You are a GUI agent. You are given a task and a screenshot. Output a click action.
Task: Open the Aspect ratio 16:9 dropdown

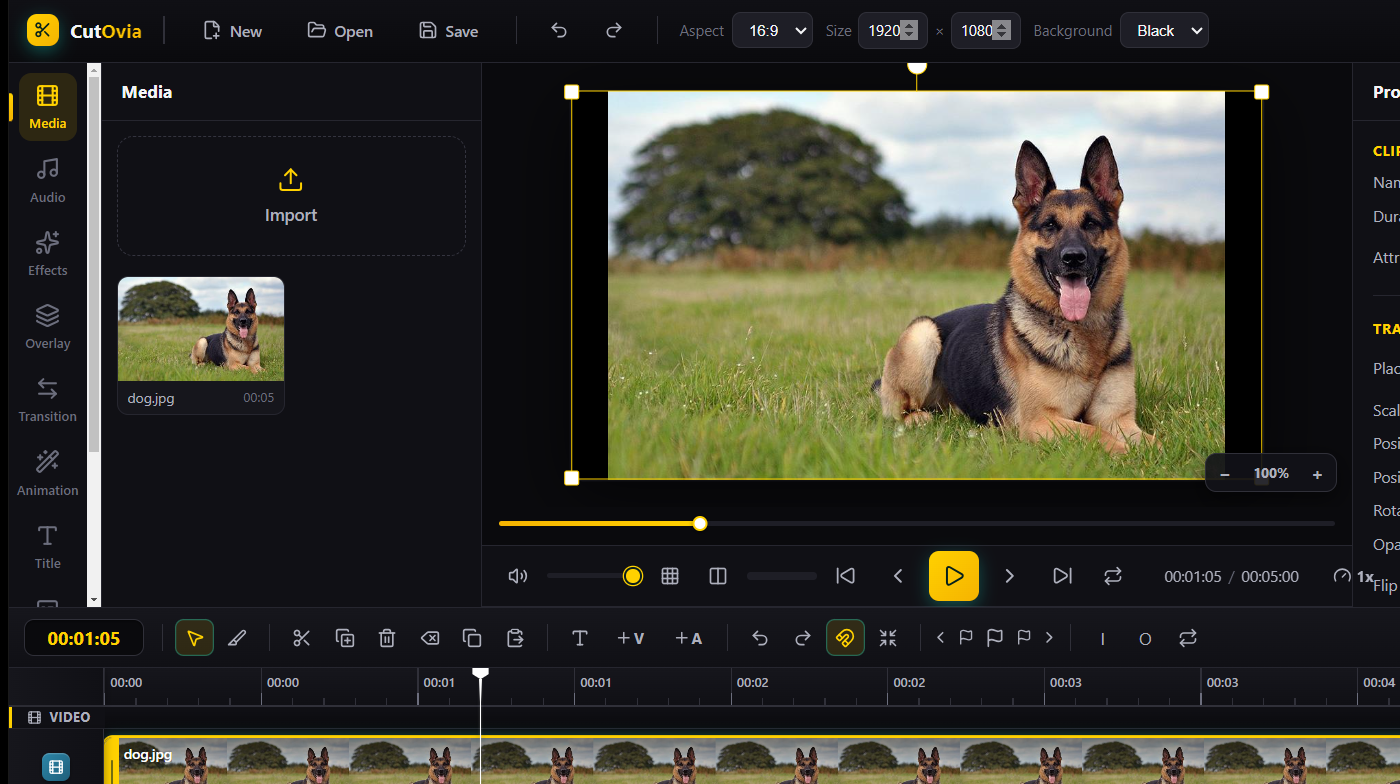coord(772,31)
